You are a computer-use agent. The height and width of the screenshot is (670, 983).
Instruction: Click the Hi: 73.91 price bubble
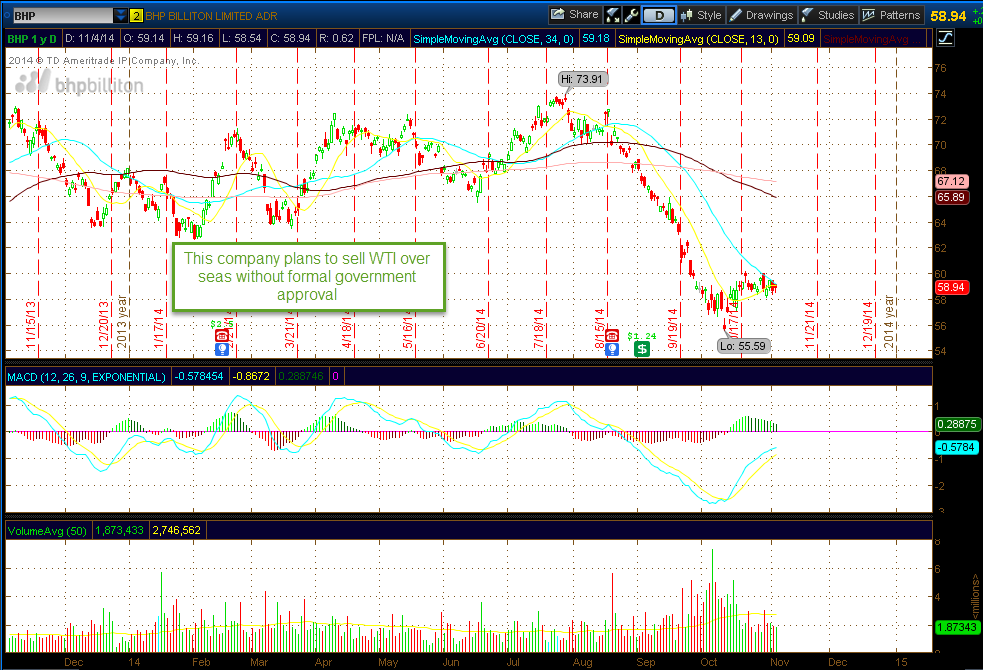(582, 79)
